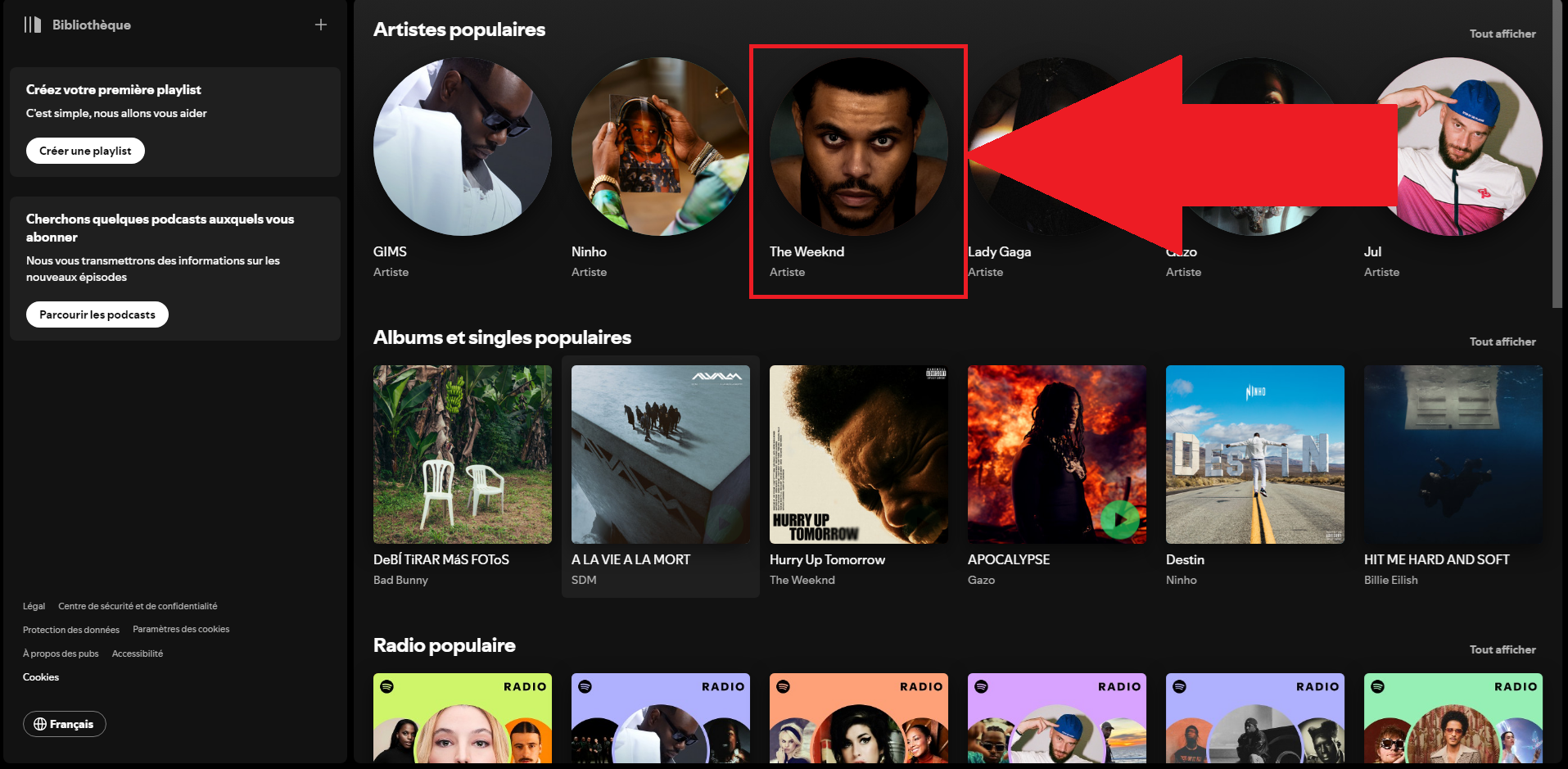Open the Hurry Up Tomorrow album cover

tap(858, 455)
